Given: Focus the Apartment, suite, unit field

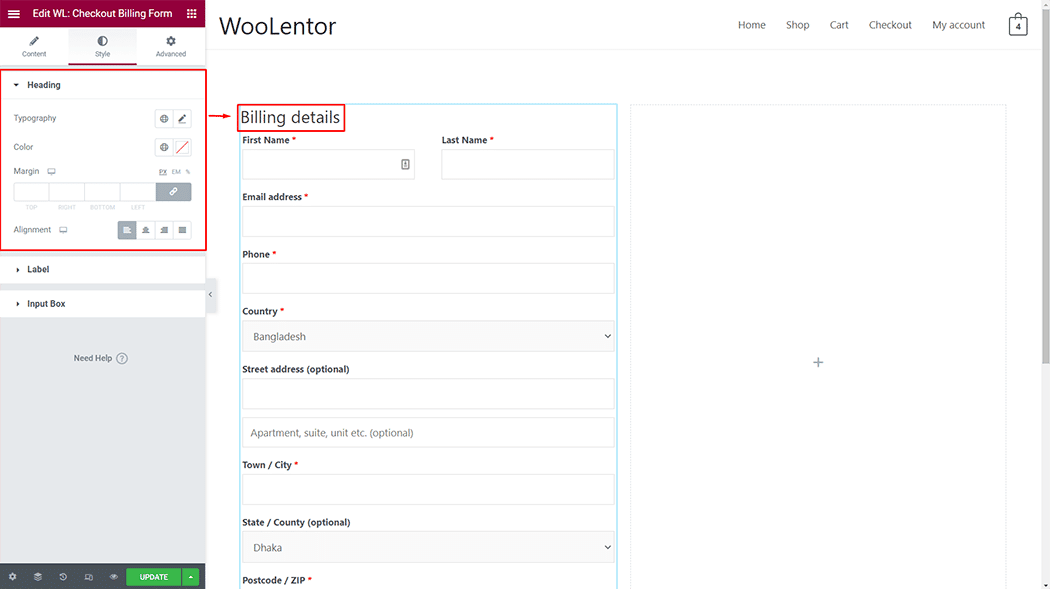Looking at the screenshot, I should pos(428,432).
